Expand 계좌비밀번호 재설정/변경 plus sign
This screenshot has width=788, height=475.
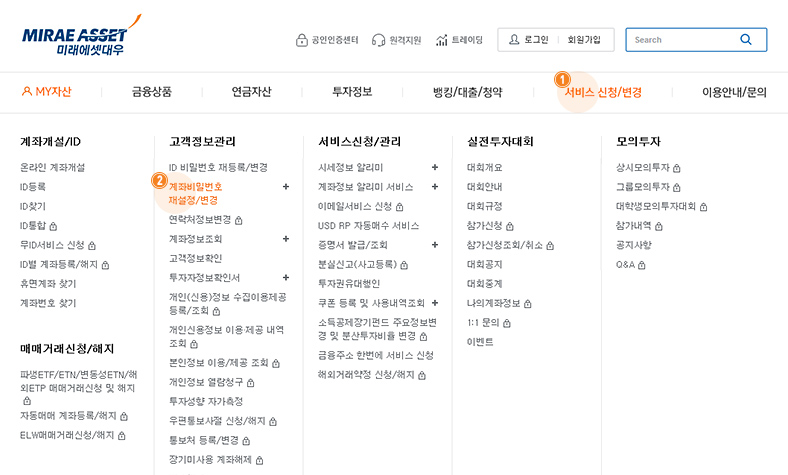tap(286, 187)
